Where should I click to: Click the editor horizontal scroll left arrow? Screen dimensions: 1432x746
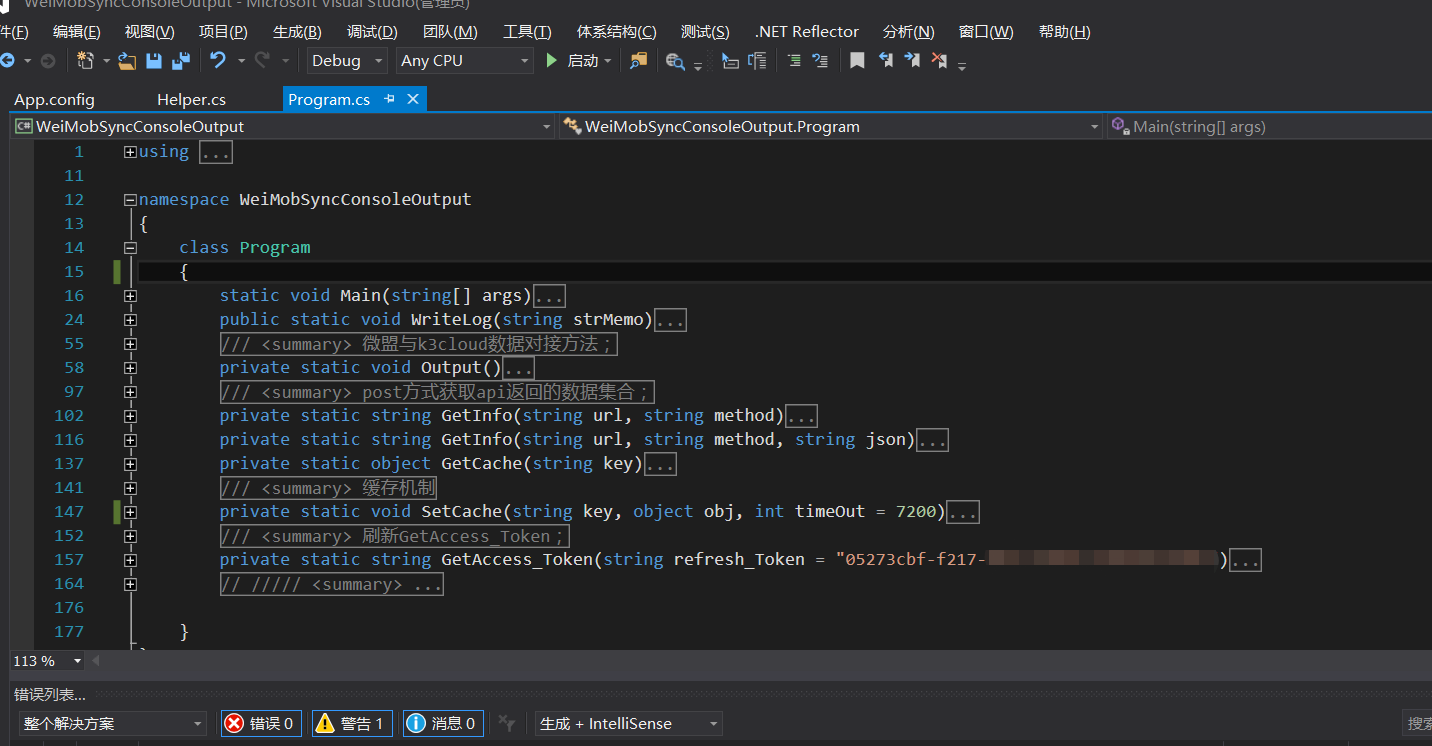click(96, 661)
